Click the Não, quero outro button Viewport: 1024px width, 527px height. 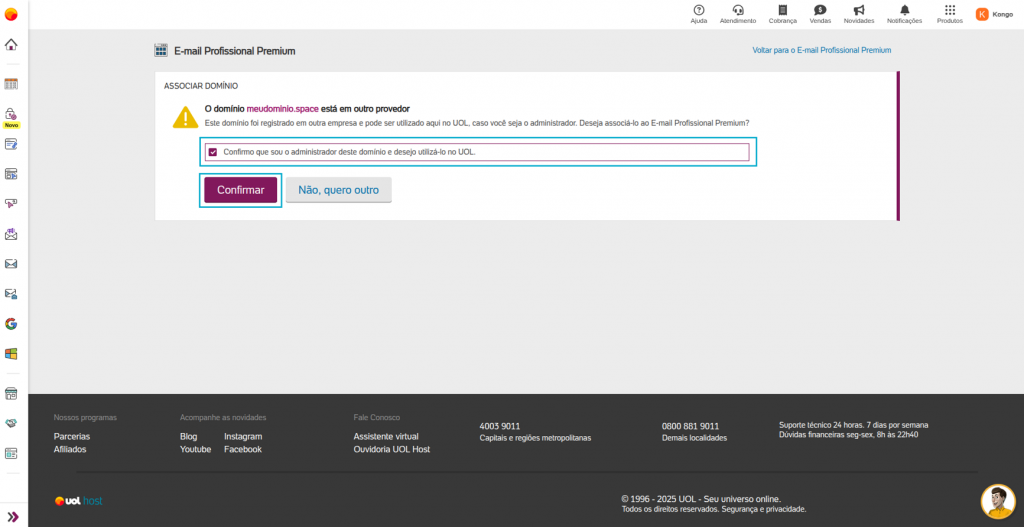point(338,190)
